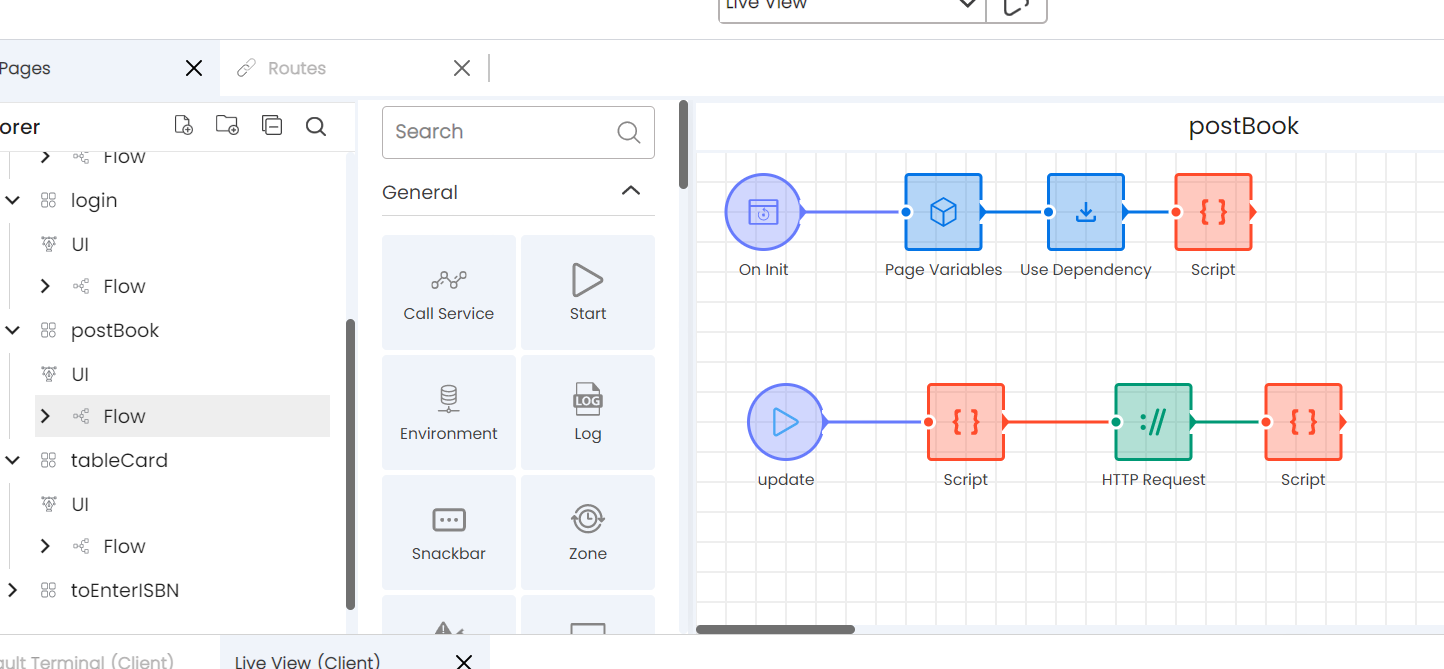Switch to the Routes tab

click(x=296, y=68)
